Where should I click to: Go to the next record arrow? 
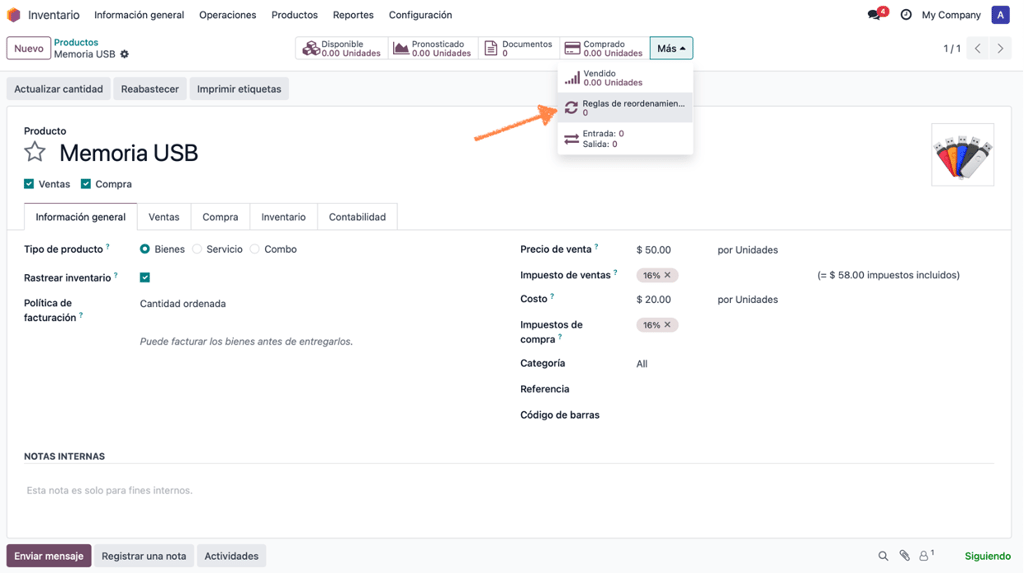(1000, 48)
